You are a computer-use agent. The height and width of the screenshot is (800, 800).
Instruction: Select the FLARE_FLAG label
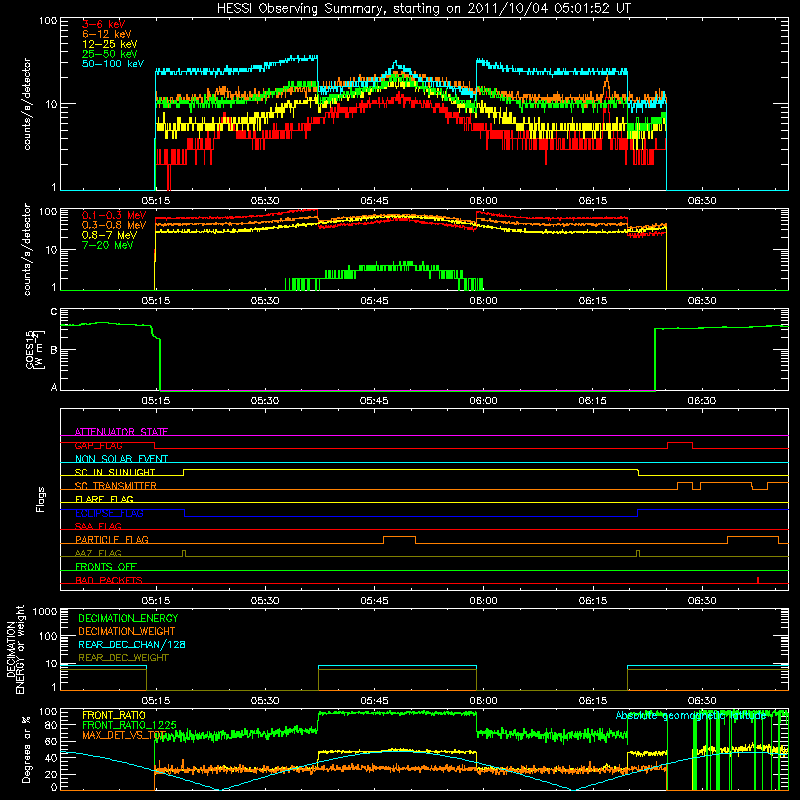pos(104,499)
